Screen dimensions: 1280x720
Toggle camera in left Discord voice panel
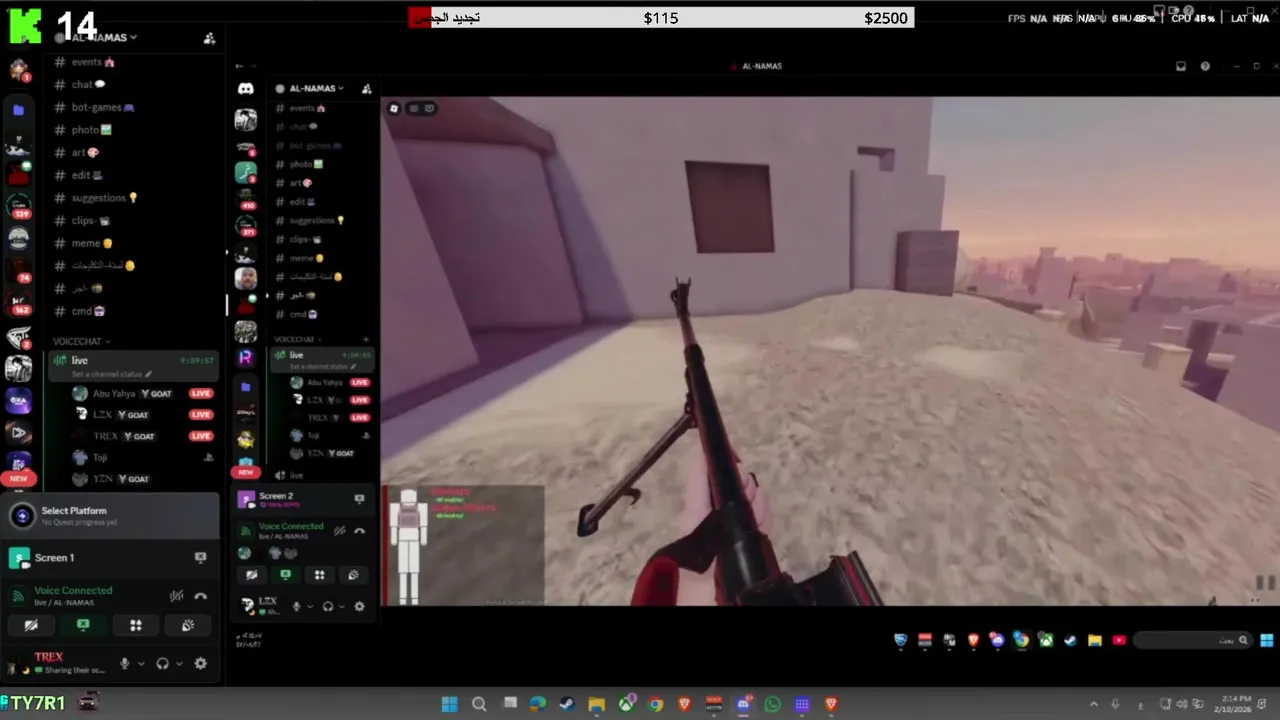[31, 625]
